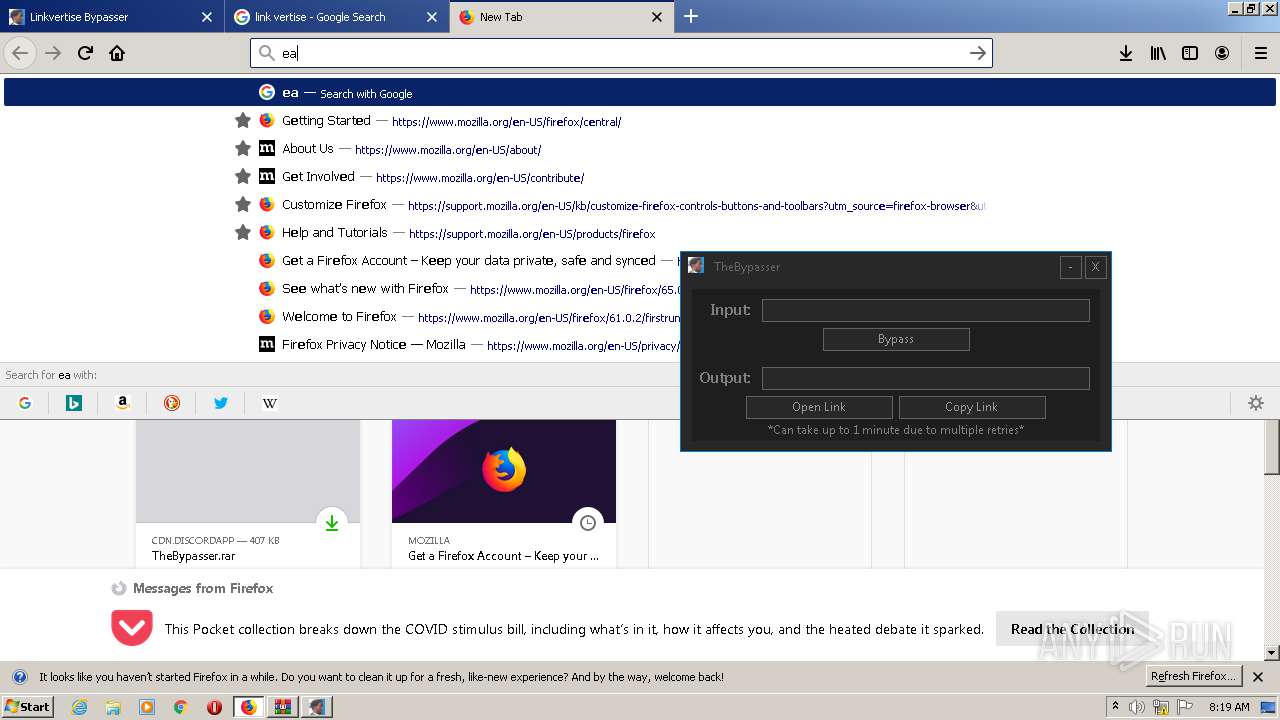Viewport: 1280px width, 720px height.
Task: Minimize TheBypasser window
Action: pos(1070,267)
